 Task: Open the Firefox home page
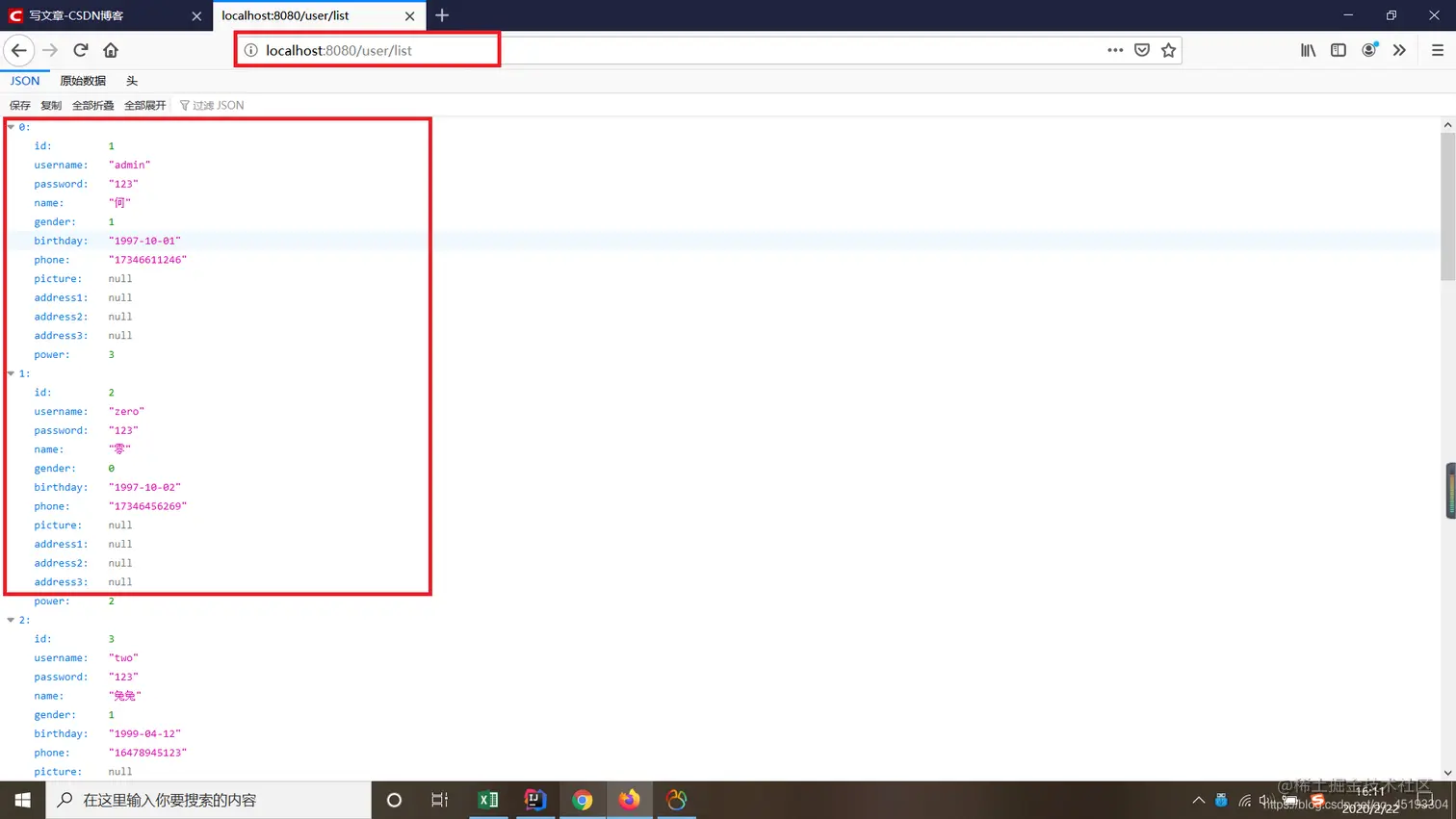pyautogui.click(x=111, y=50)
